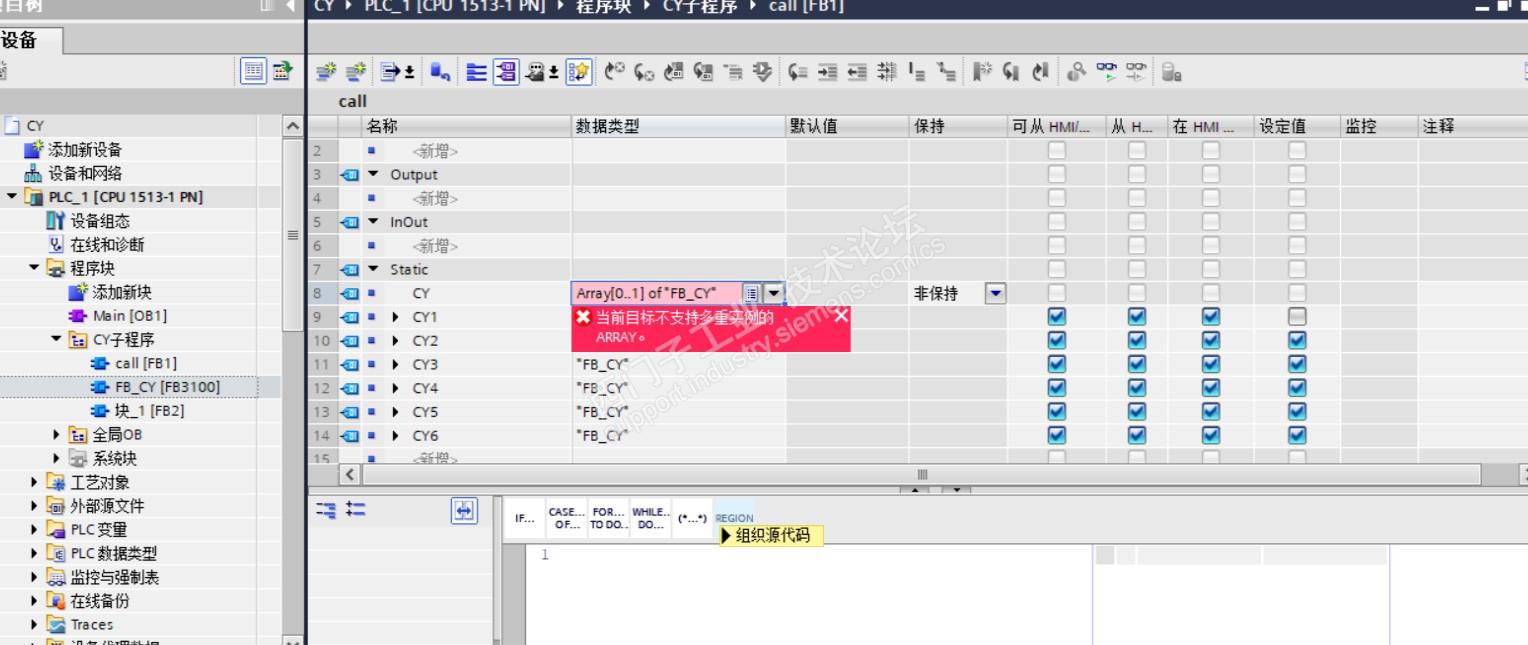Toggle the highlighted purple tag-list toolbar icon
The image size is (1528, 645).
click(x=506, y=72)
